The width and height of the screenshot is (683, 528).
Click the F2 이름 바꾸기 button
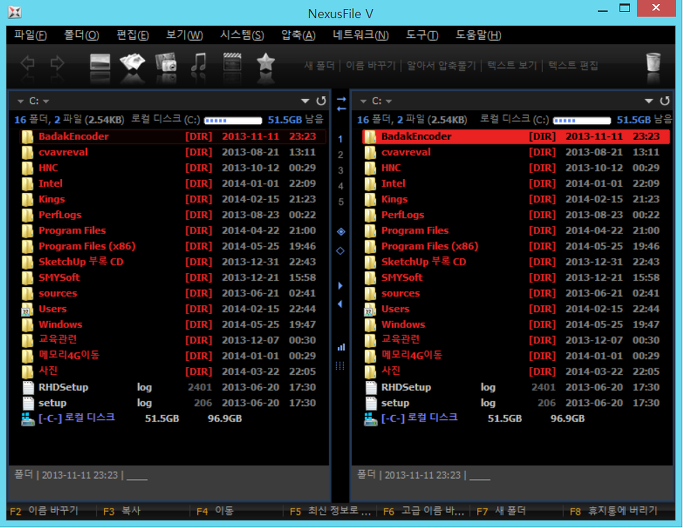(x=44, y=511)
